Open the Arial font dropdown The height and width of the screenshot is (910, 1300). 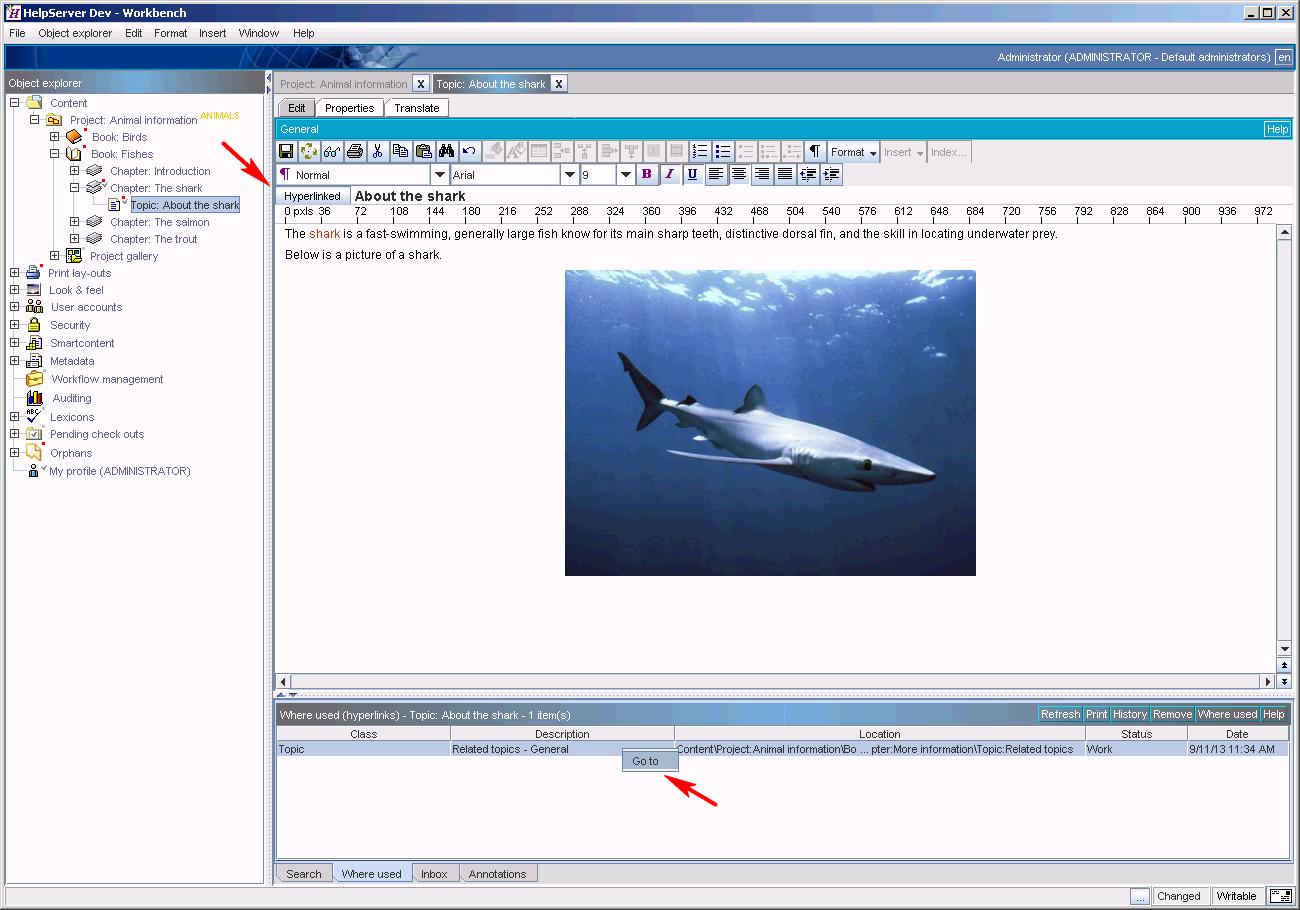click(x=569, y=173)
